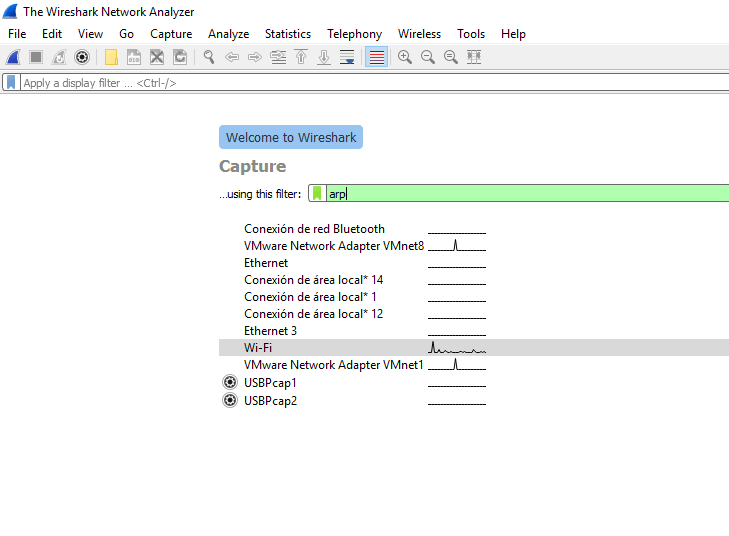
Task: Click the VMnet8 traffic sparkline graph
Action: 457,245
